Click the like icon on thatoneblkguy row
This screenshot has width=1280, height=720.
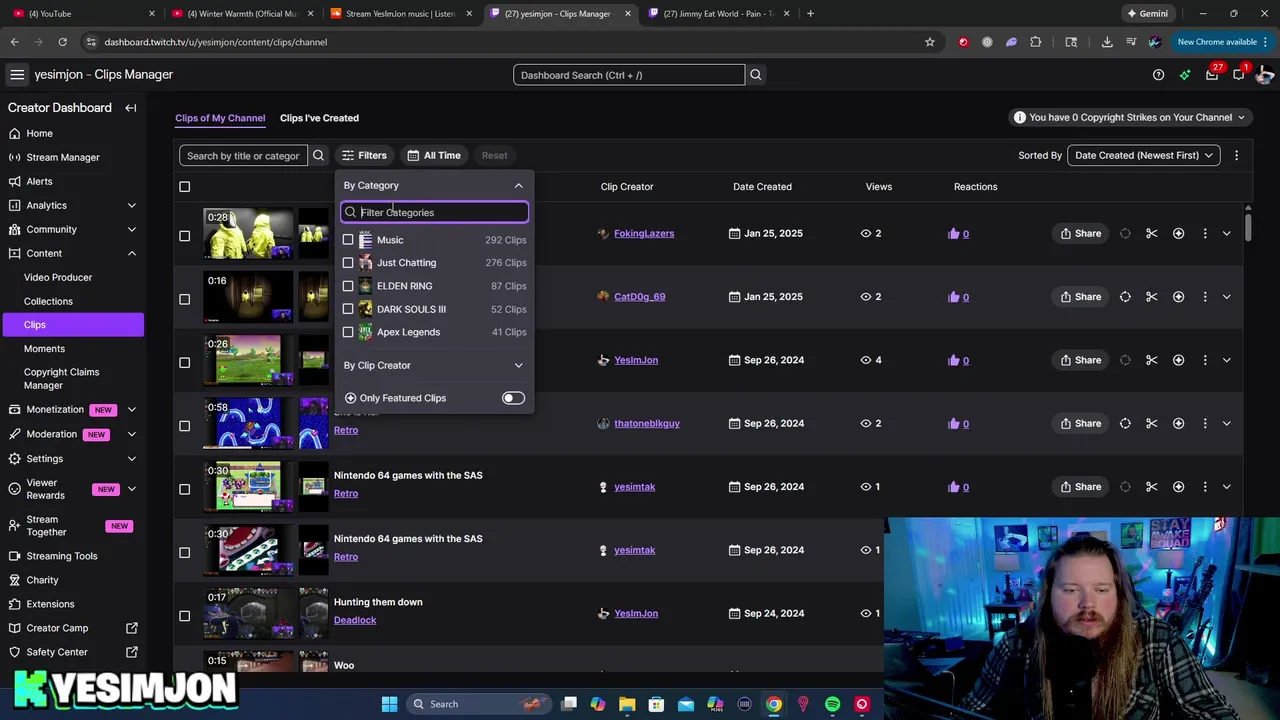953,424
